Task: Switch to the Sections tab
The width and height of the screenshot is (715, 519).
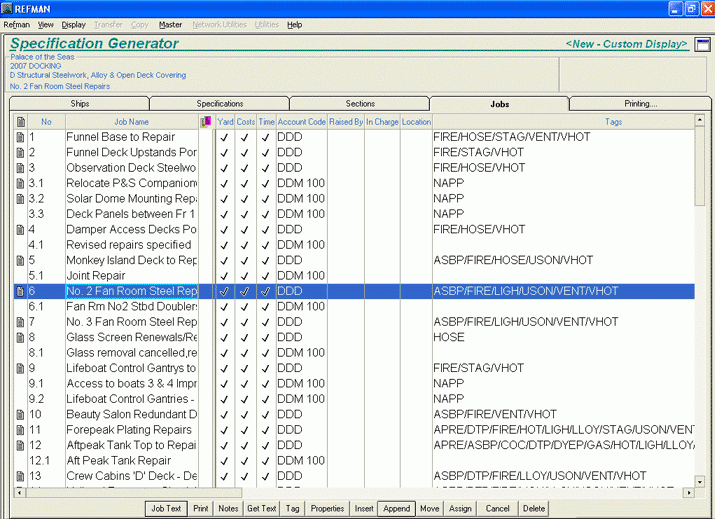Action: 360,104
